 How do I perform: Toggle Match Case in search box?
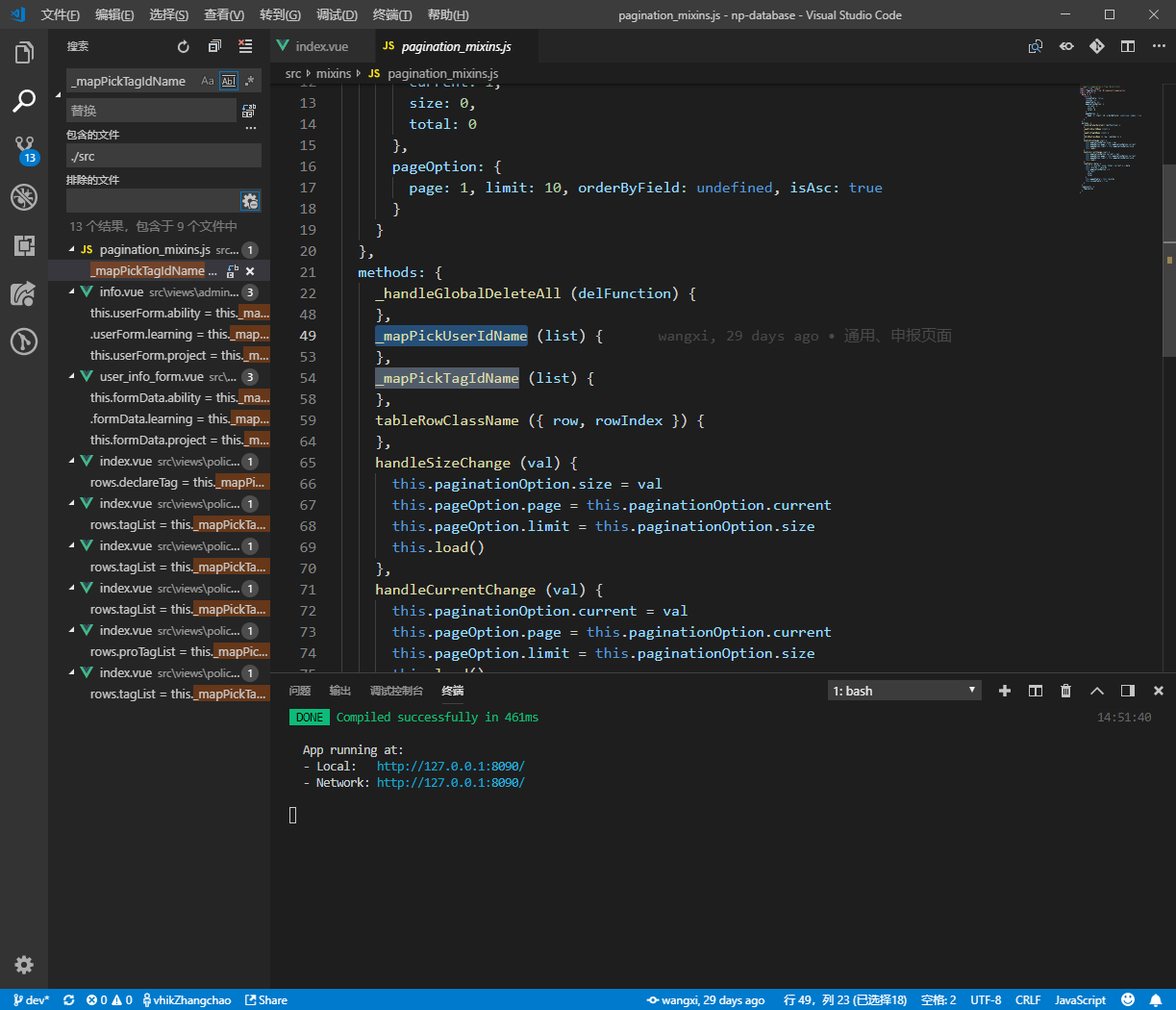tap(208, 82)
